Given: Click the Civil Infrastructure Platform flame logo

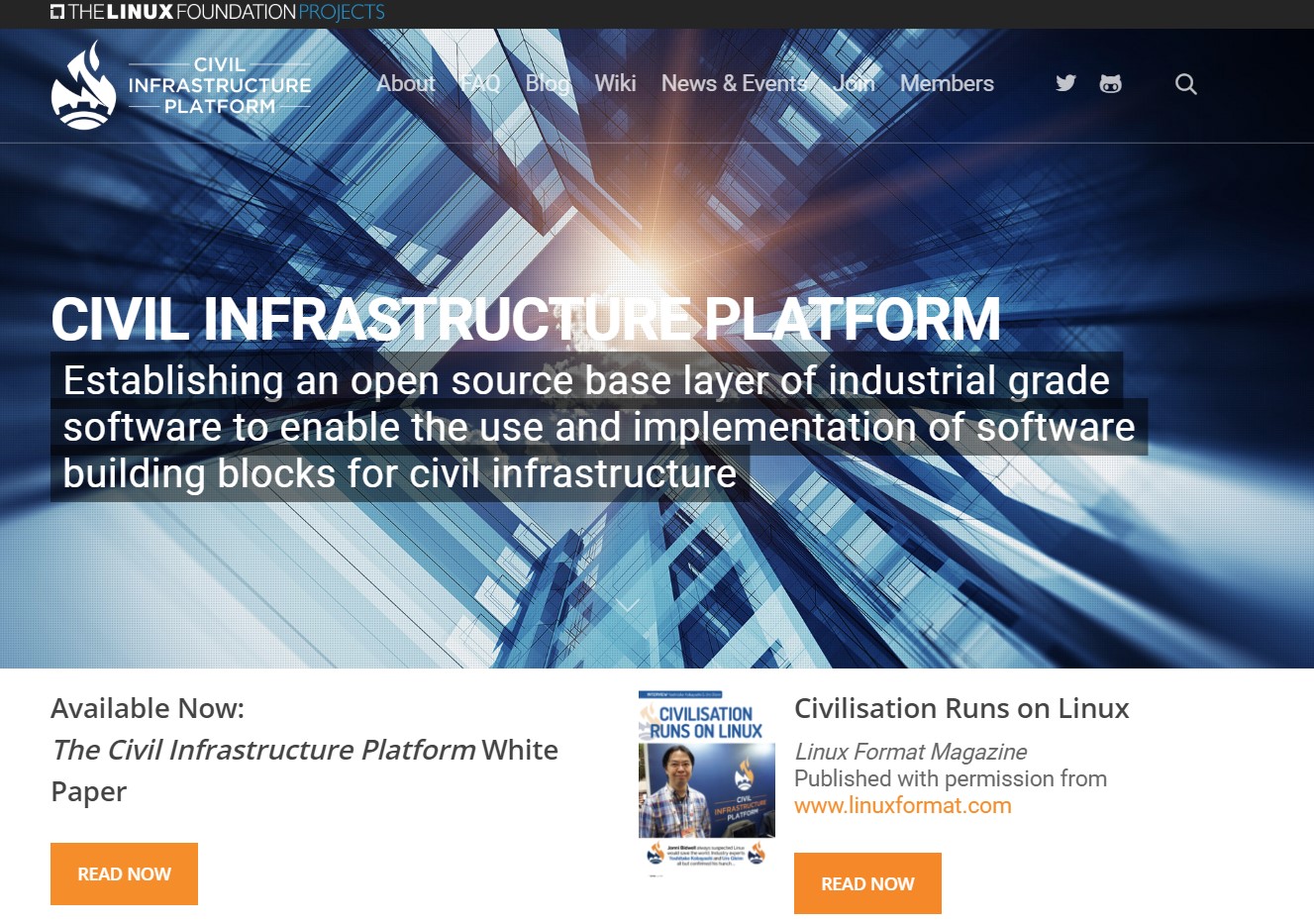Looking at the screenshot, I should [x=84, y=86].
